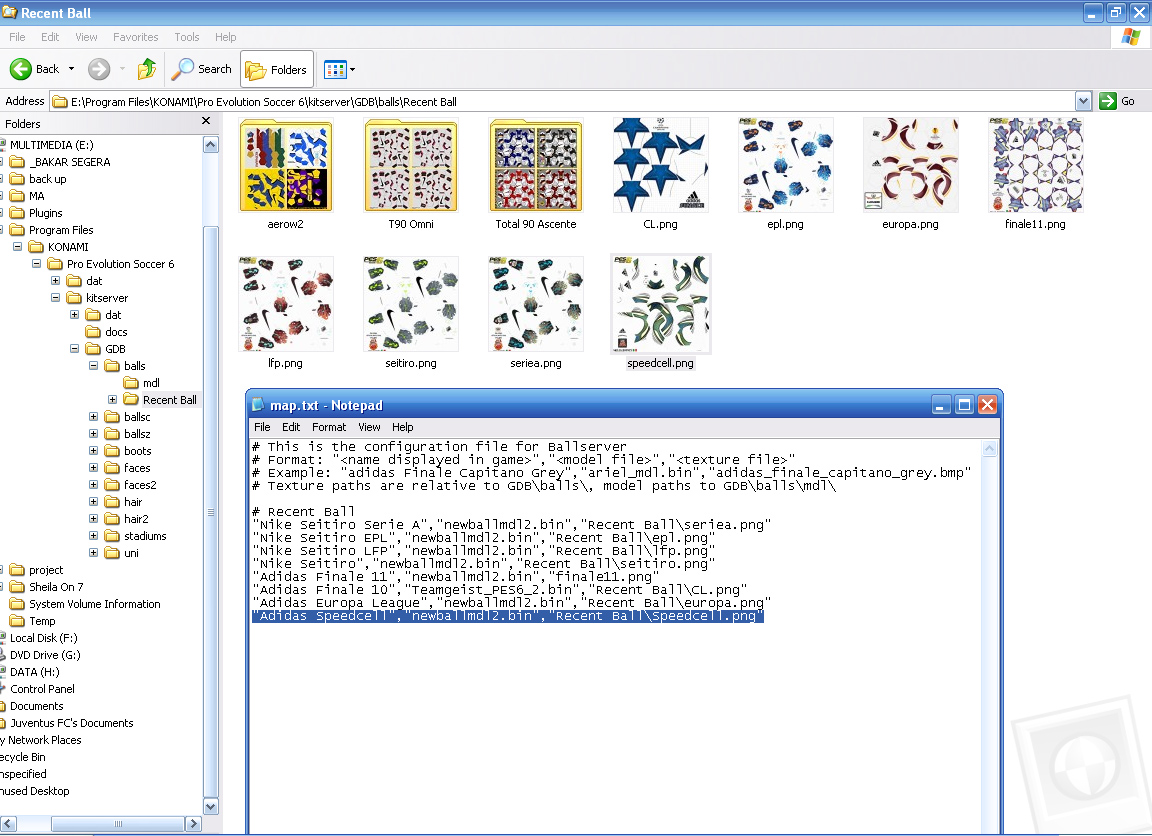
Task: Expand the stadiums folder node
Action: (93, 536)
